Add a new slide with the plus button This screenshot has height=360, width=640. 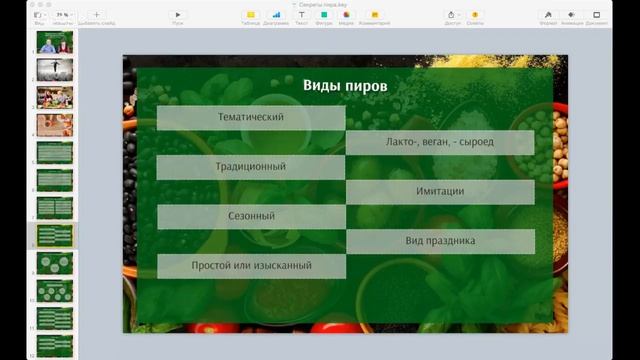pos(97,15)
